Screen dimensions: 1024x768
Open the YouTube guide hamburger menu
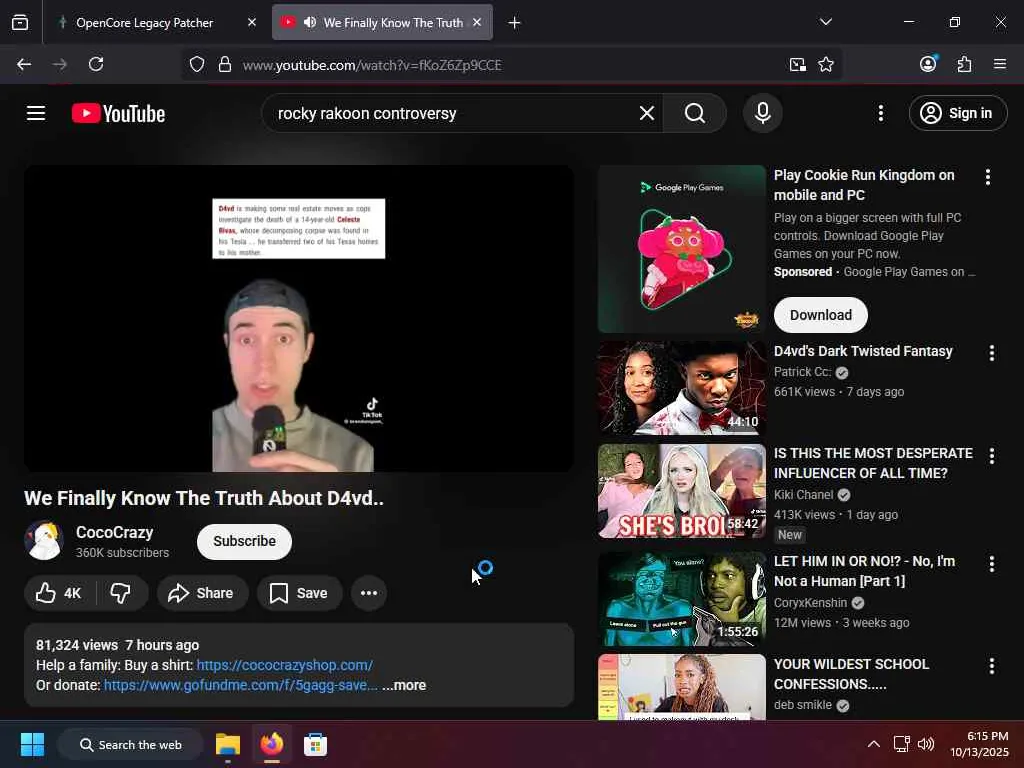[36, 114]
